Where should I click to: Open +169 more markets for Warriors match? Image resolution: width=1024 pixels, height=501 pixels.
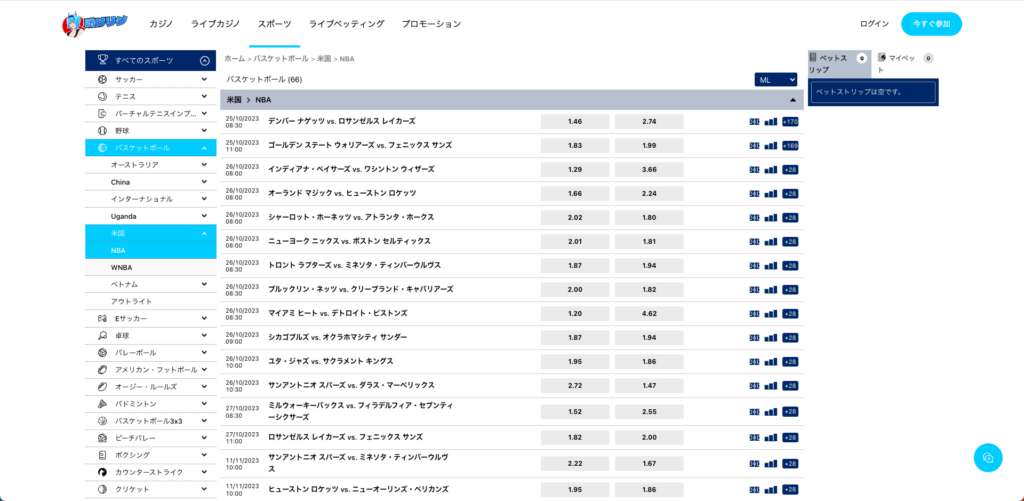(790, 146)
